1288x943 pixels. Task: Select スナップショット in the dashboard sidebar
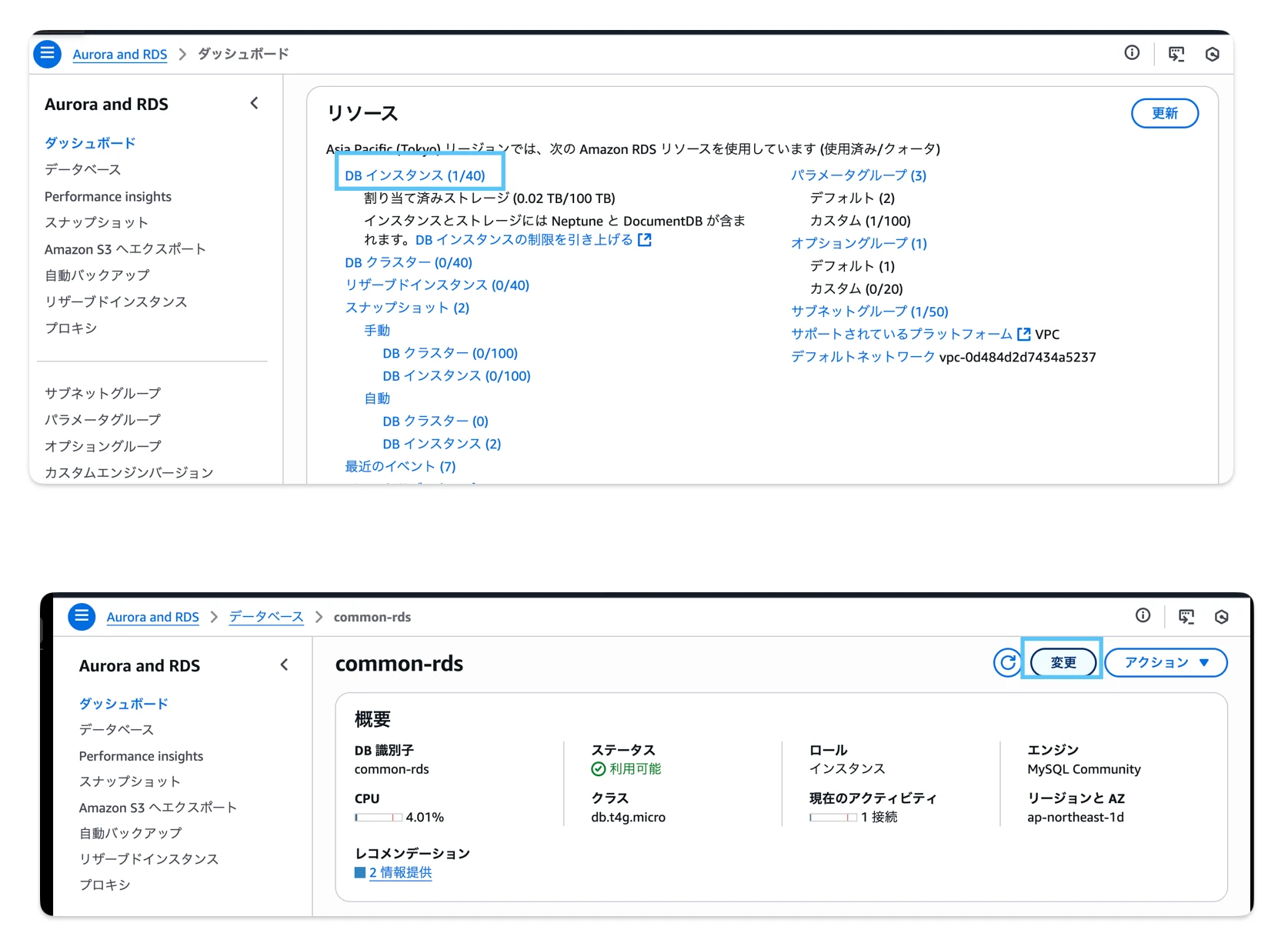96,222
